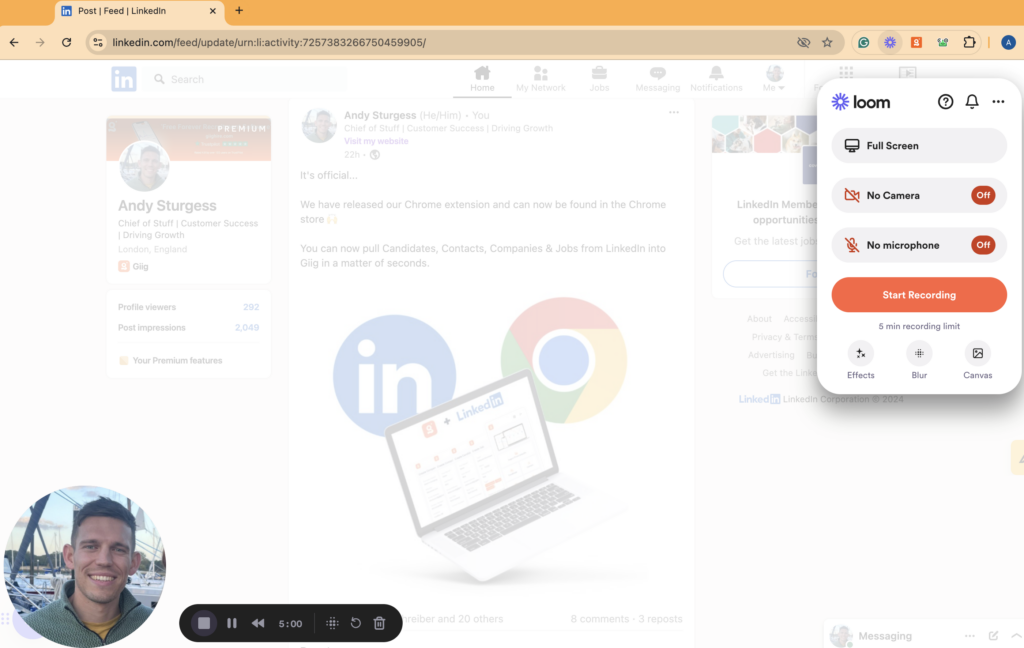The image size is (1024, 648).
Task: Open the Chrome profile avatar A
Action: point(1008,42)
